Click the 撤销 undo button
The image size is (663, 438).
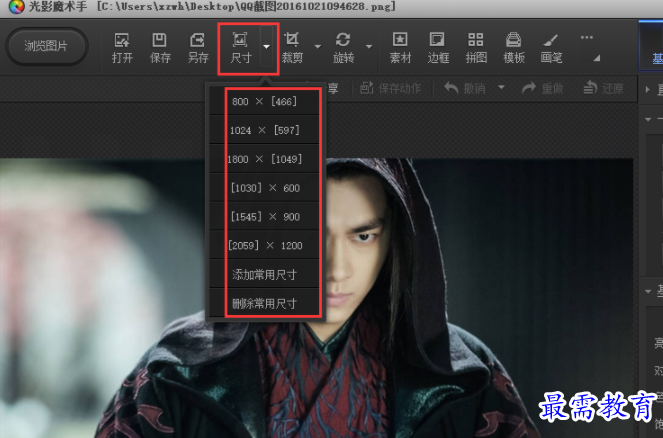pyautogui.click(x=464, y=88)
